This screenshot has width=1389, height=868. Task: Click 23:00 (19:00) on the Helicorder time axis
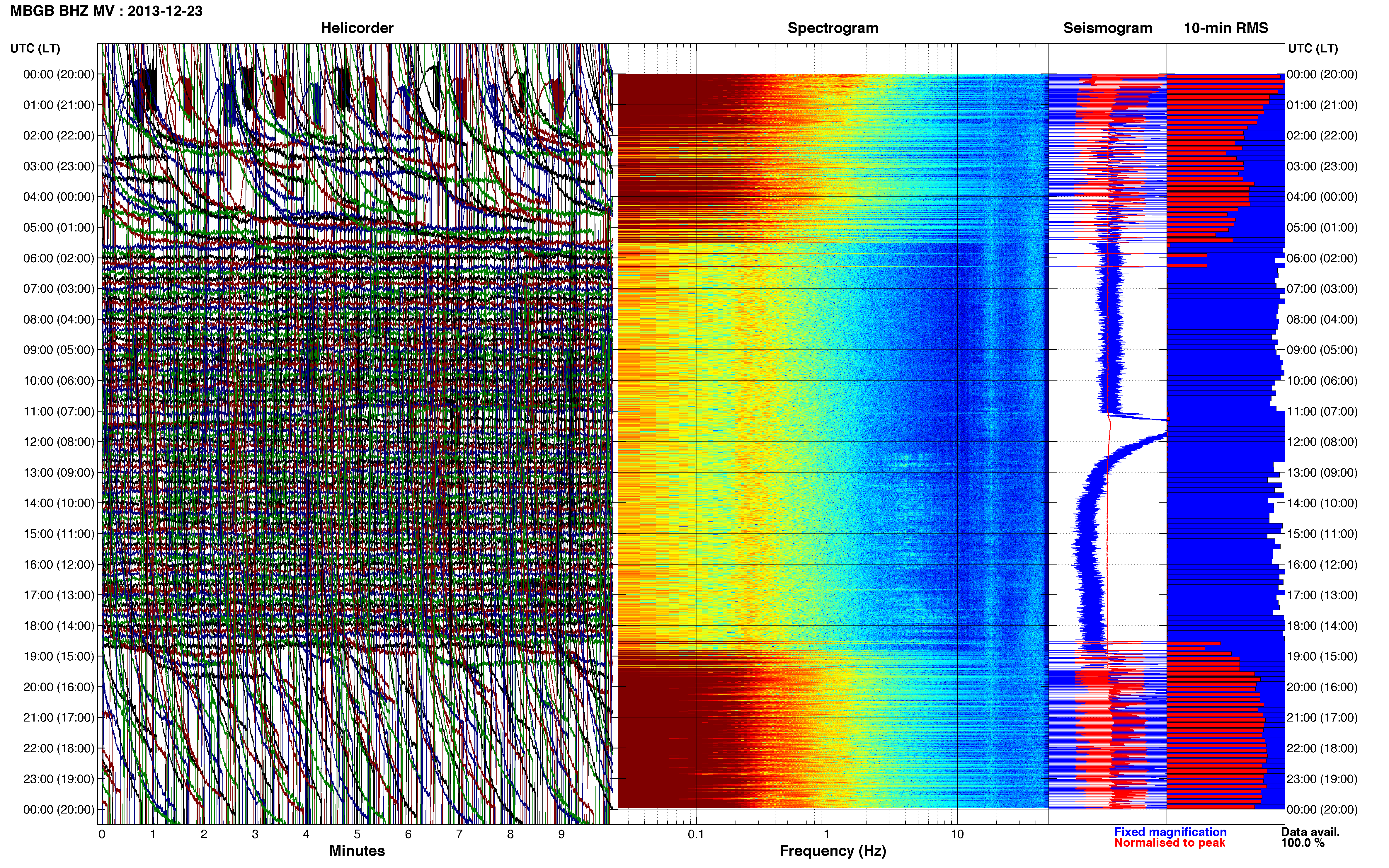point(59,779)
